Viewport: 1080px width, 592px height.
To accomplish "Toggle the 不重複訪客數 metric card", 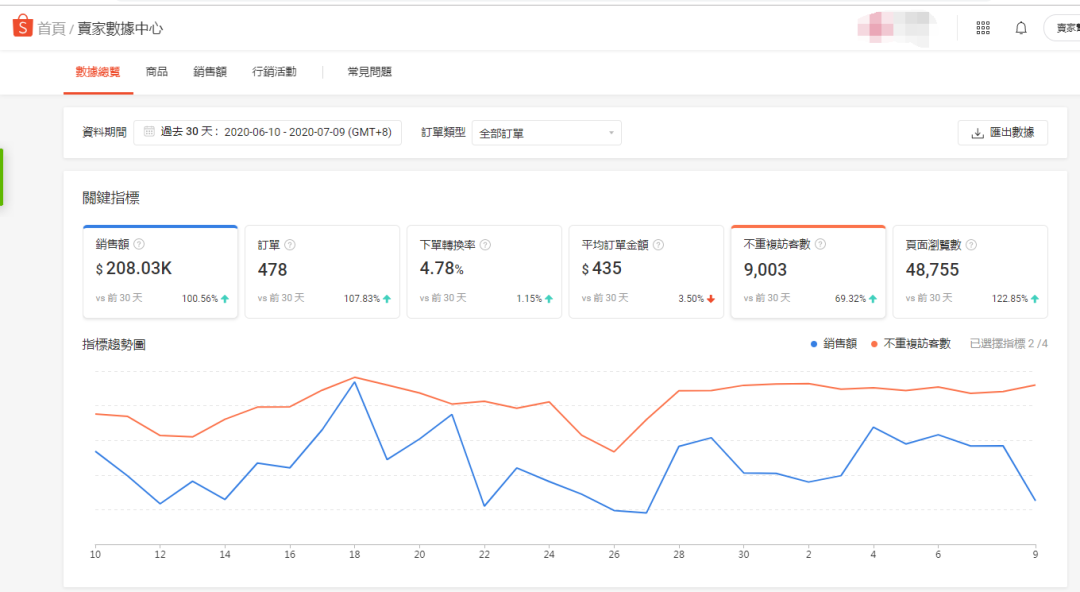I will (808, 272).
